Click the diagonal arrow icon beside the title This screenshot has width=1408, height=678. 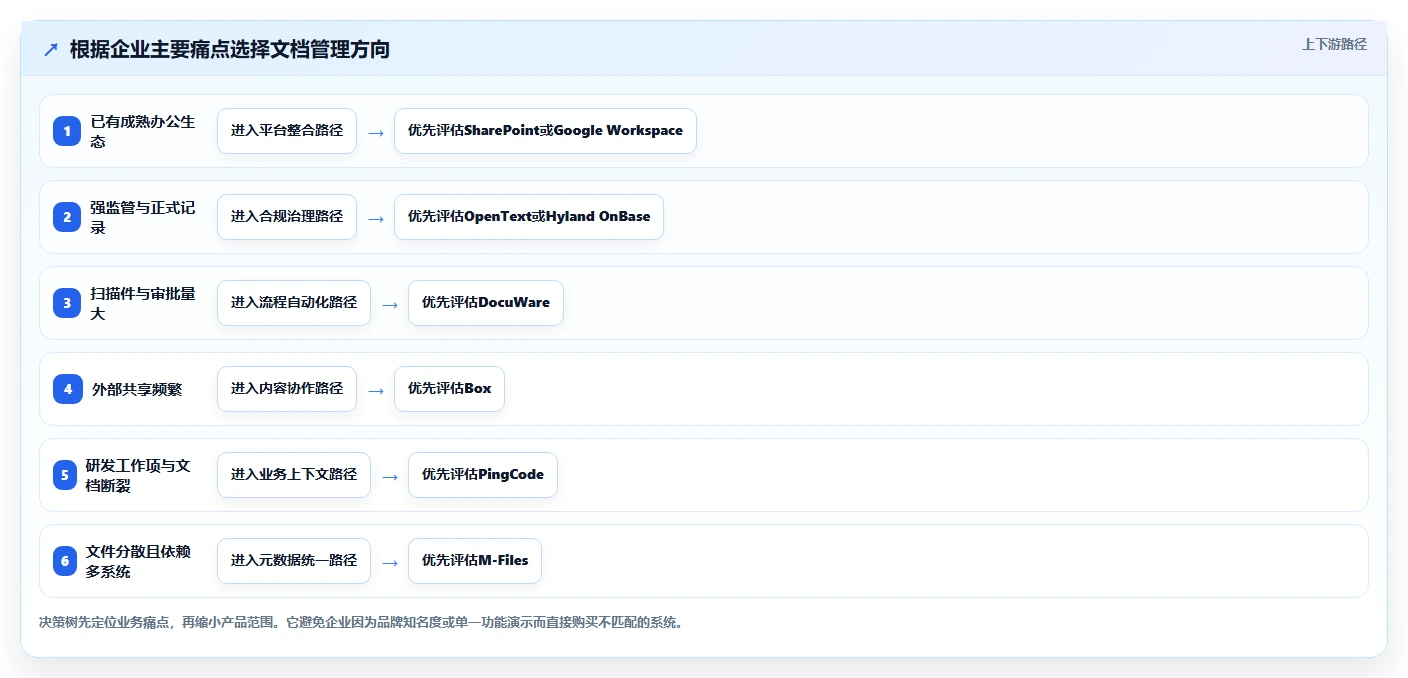click(x=51, y=50)
